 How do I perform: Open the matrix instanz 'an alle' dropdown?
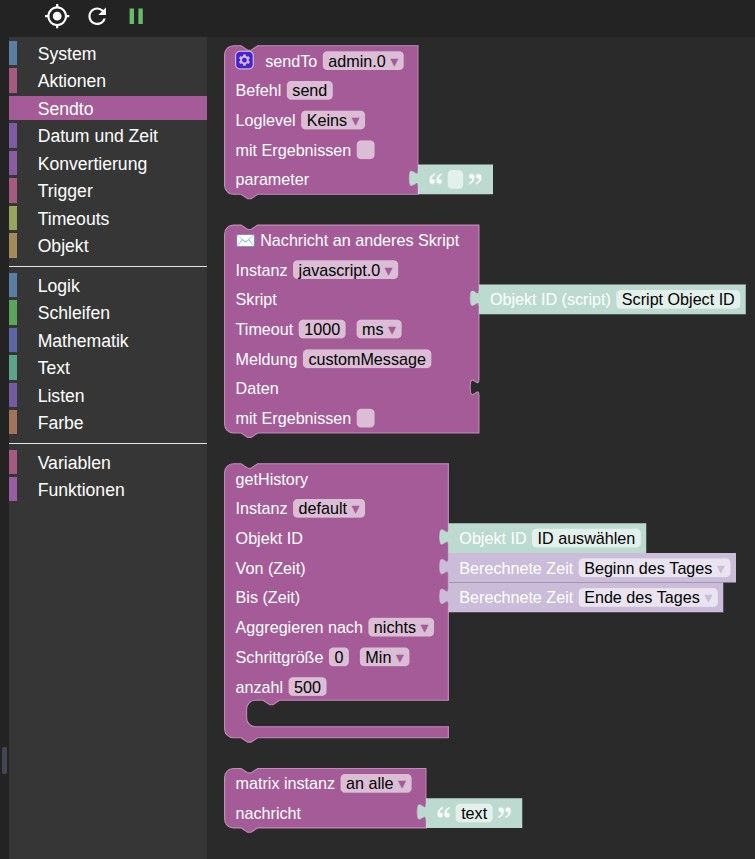[375, 783]
